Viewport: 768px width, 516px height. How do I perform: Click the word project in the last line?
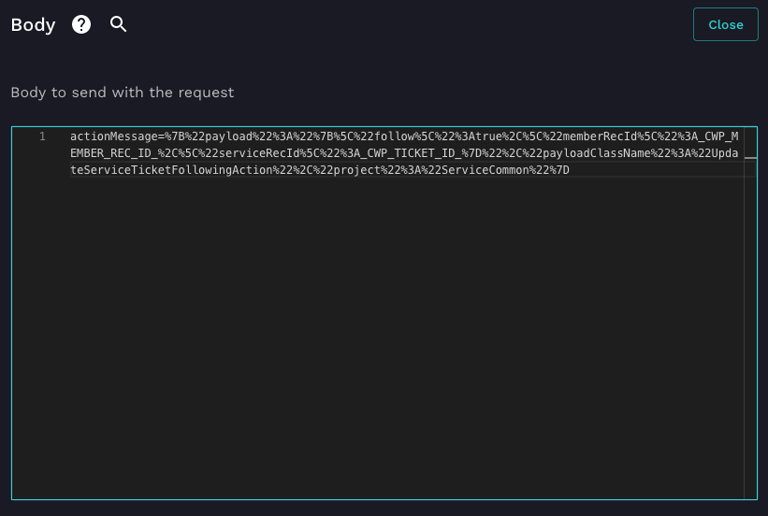click(x=357, y=170)
